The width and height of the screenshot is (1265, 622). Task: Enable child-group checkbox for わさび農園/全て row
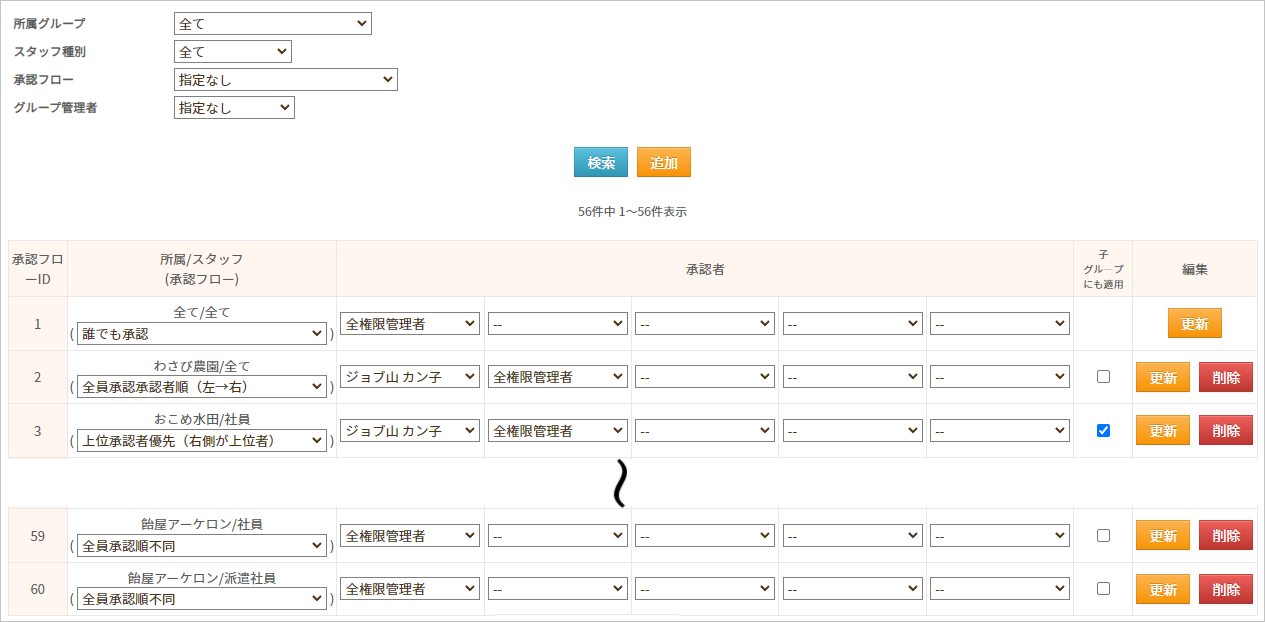click(1103, 377)
